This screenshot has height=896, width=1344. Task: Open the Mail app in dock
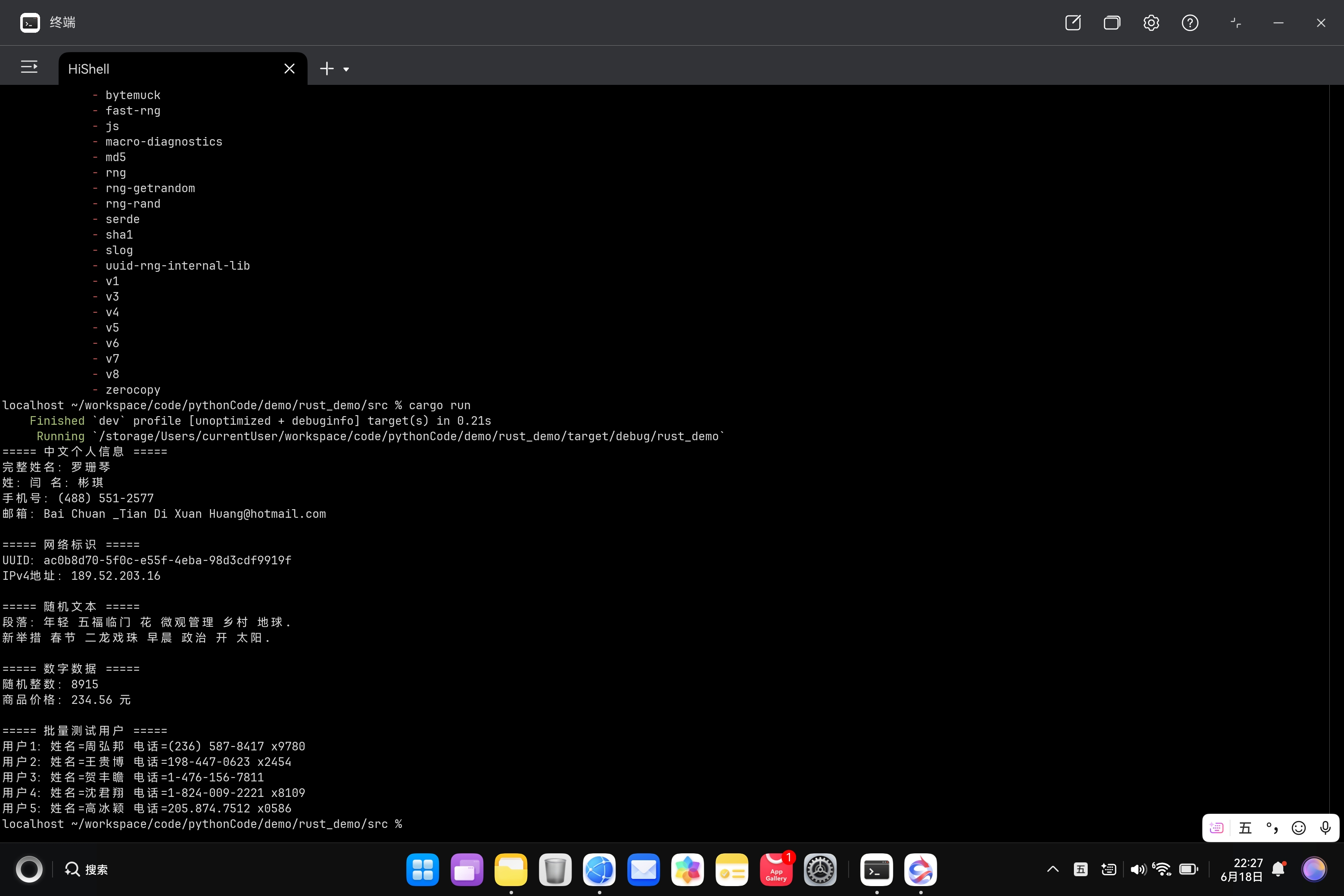tap(644, 869)
